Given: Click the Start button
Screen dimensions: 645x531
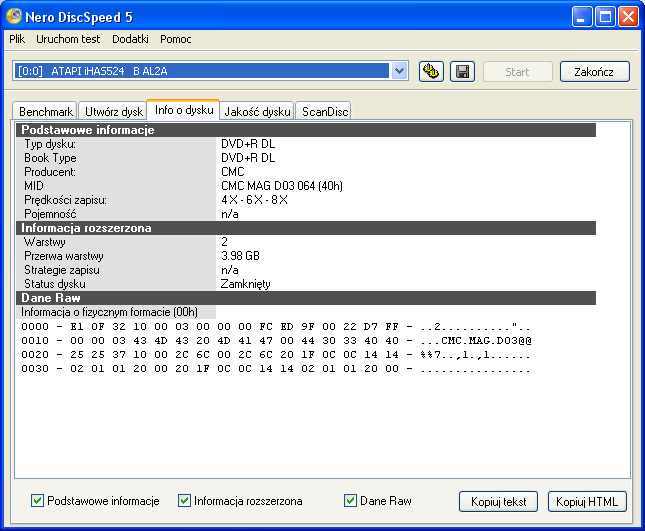Looking at the screenshot, I should point(517,72).
